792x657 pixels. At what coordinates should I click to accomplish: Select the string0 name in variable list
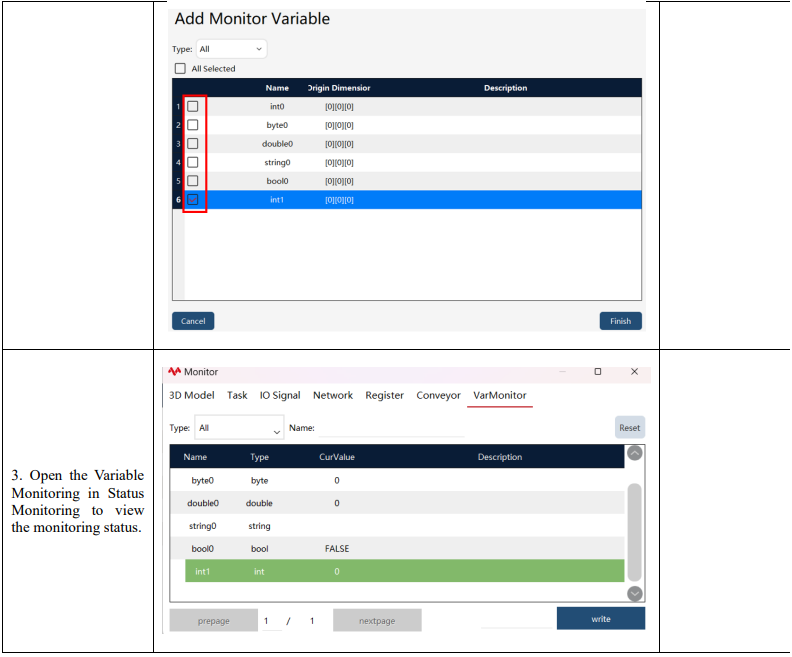(x=277, y=163)
